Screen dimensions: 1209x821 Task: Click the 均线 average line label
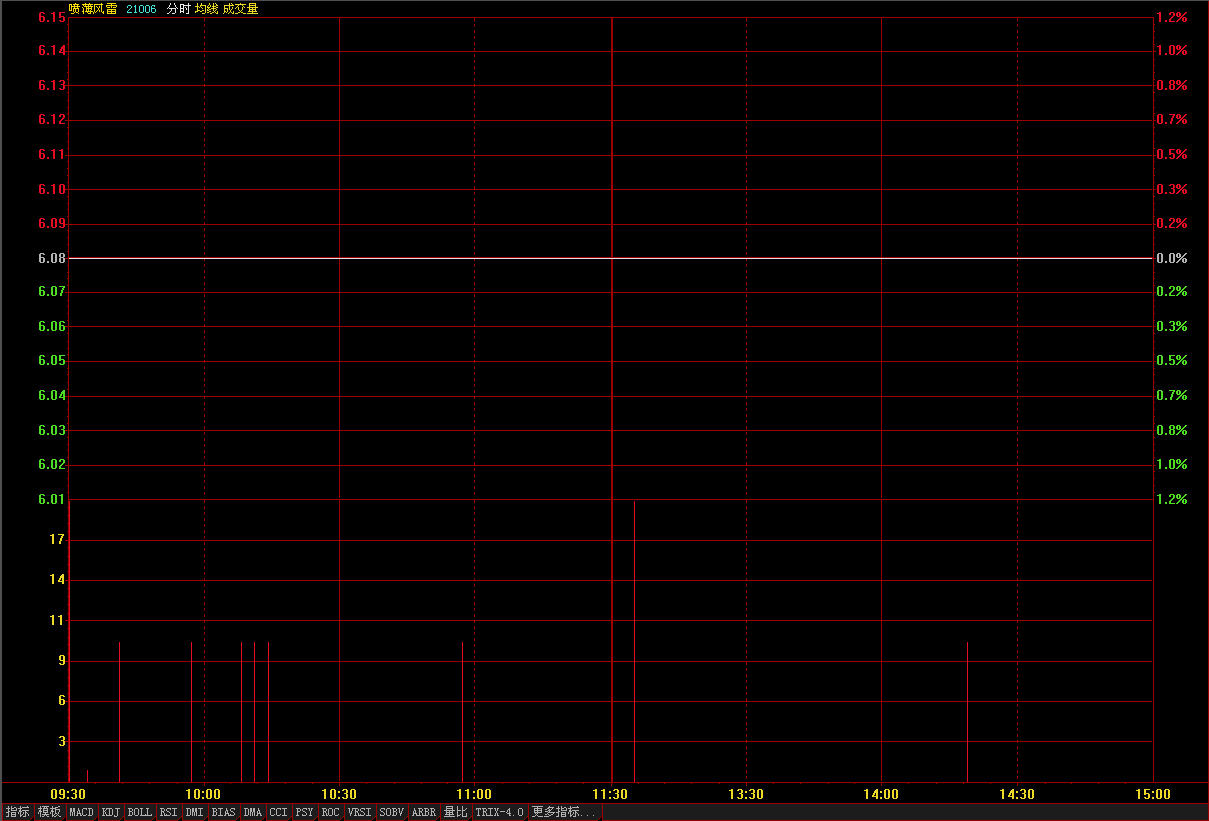(x=206, y=9)
